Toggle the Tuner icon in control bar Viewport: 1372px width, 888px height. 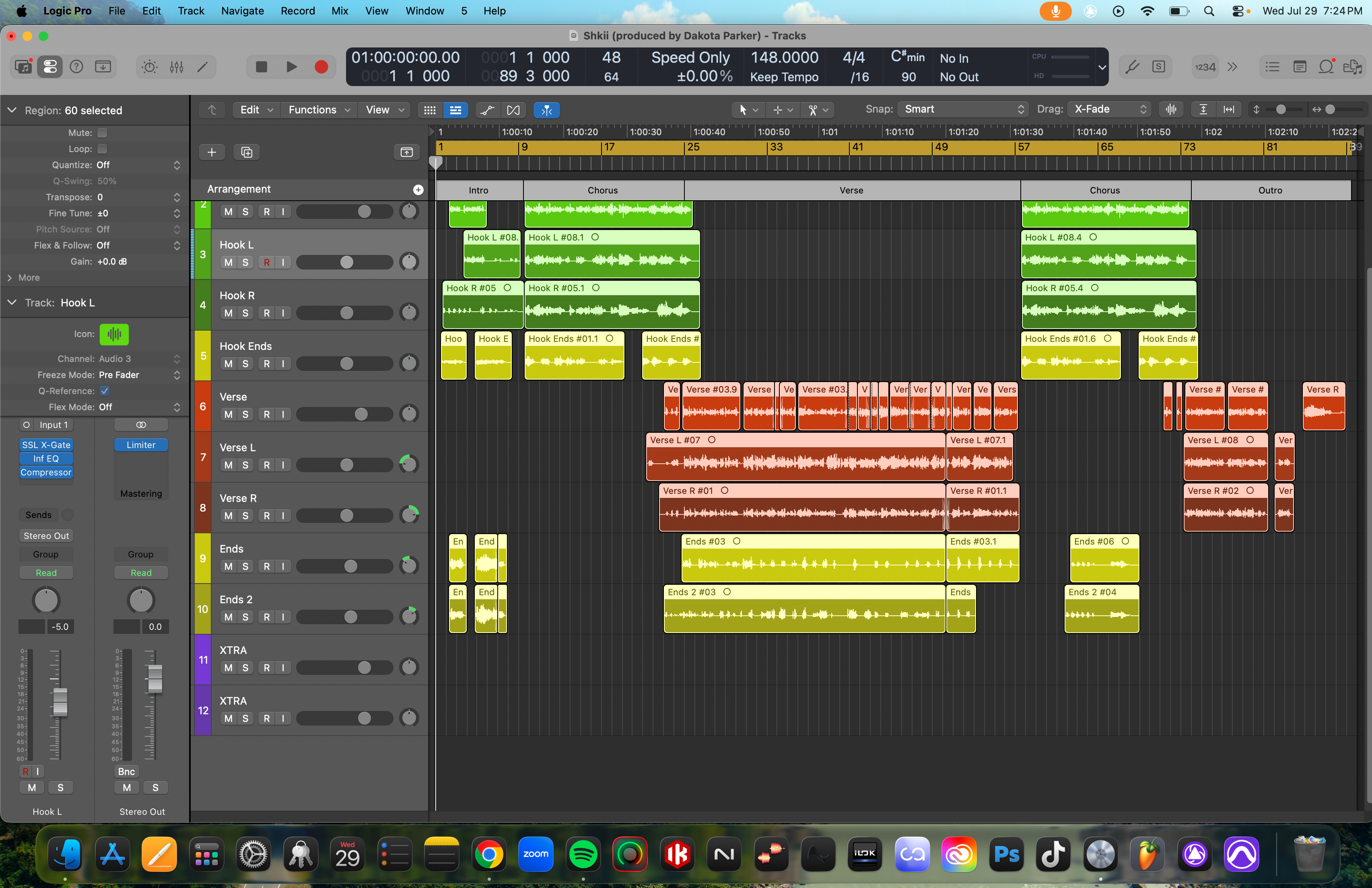(1132, 67)
